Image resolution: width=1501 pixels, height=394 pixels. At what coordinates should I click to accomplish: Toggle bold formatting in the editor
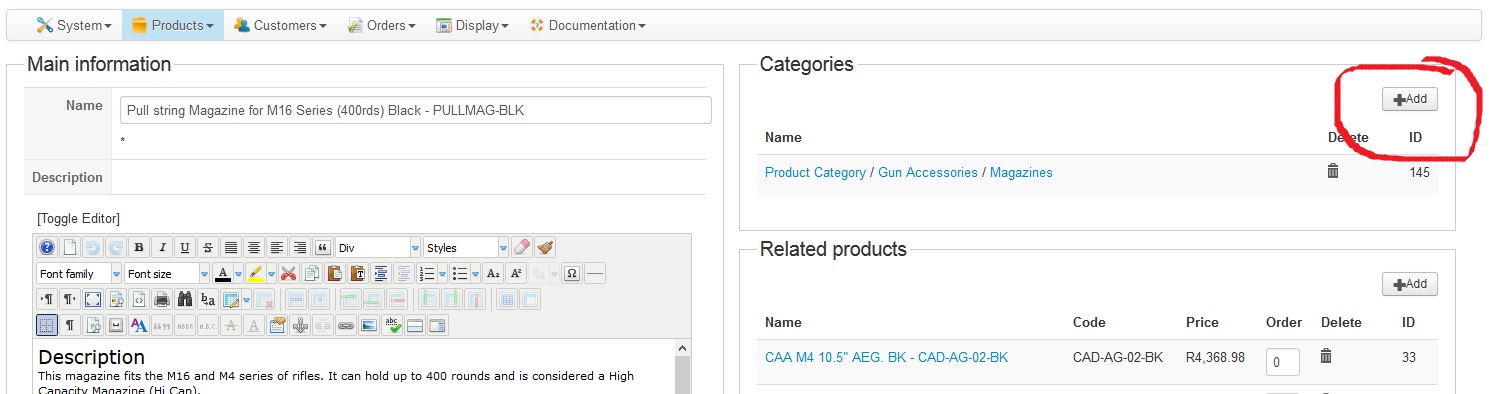tap(139, 247)
